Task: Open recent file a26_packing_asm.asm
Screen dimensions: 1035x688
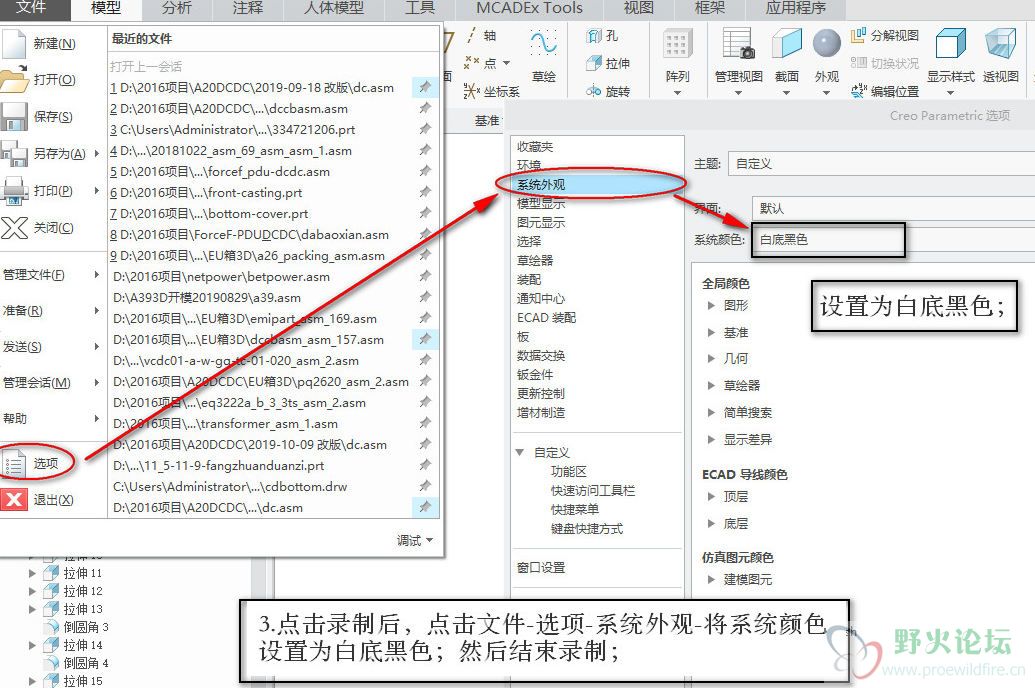Action: (248, 256)
